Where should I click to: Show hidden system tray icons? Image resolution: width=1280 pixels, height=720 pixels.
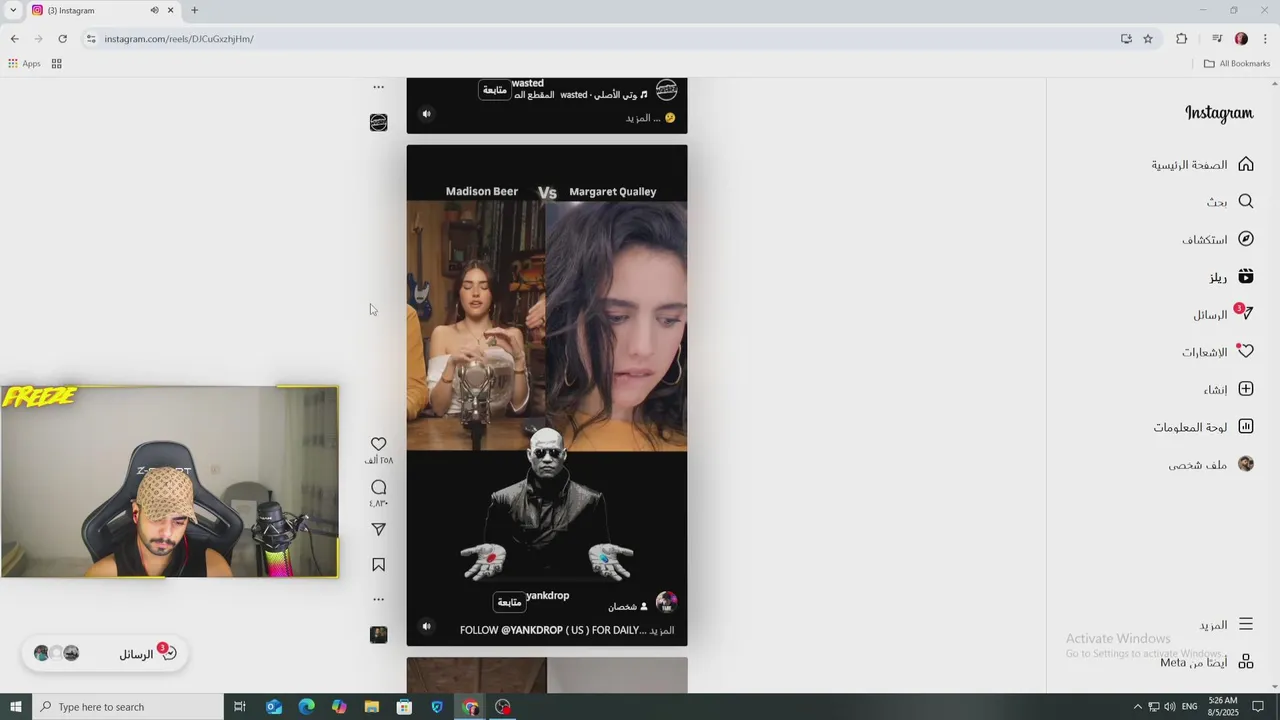[x=1137, y=707]
